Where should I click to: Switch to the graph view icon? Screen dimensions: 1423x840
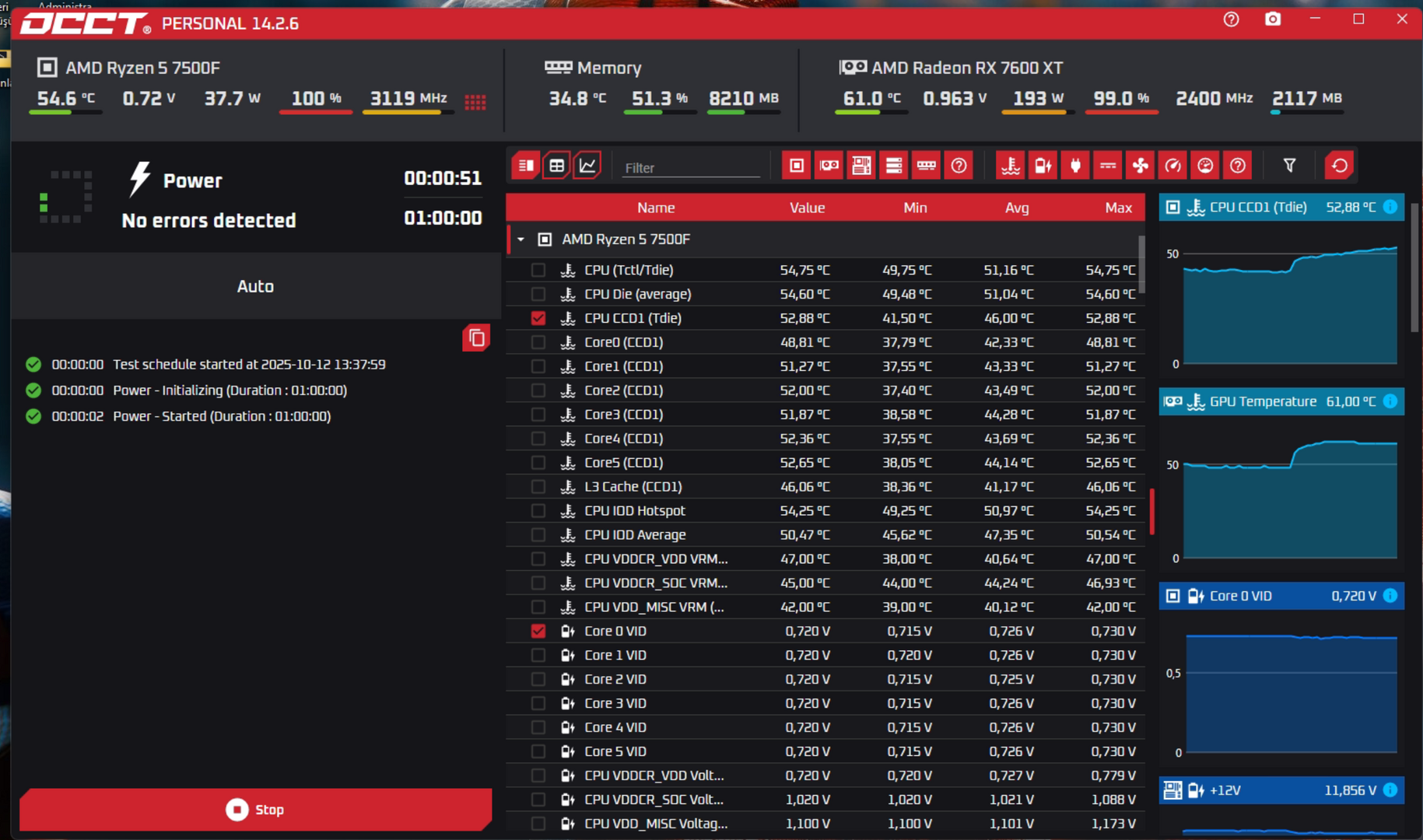click(x=587, y=166)
